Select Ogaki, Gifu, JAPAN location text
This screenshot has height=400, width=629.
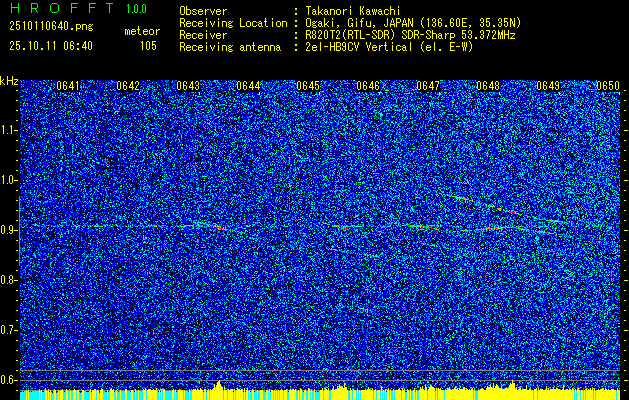[x=413, y=23]
